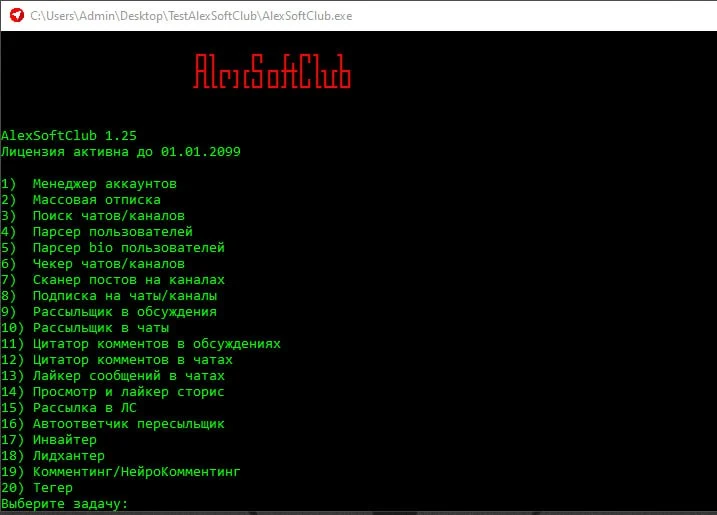717x515 pixels.
Task: Click the app icon in the title bar
Action: pos(16,15)
